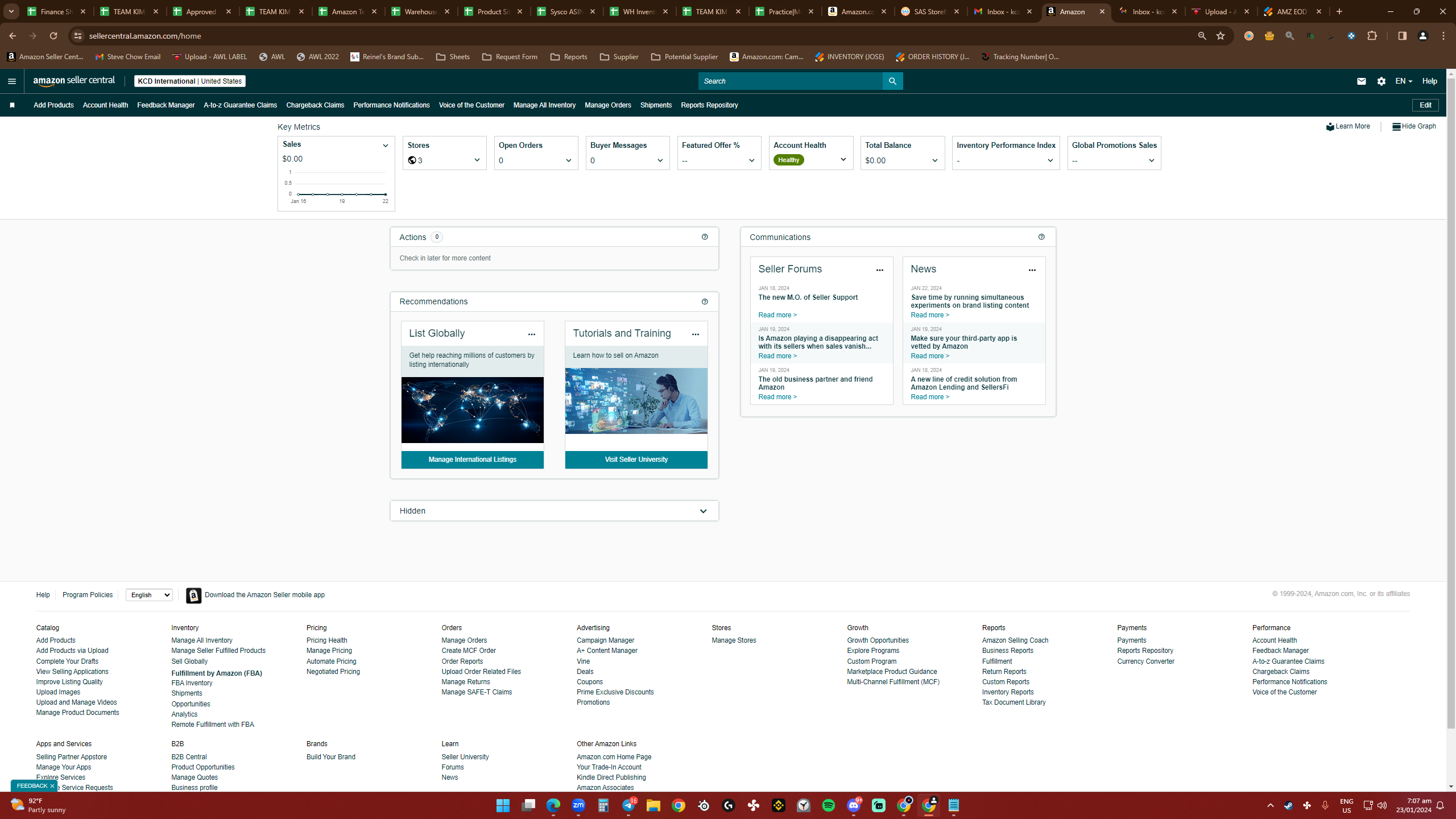Click the Edit favorites button
Image resolution: width=1456 pixels, height=819 pixels.
coord(1425,105)
